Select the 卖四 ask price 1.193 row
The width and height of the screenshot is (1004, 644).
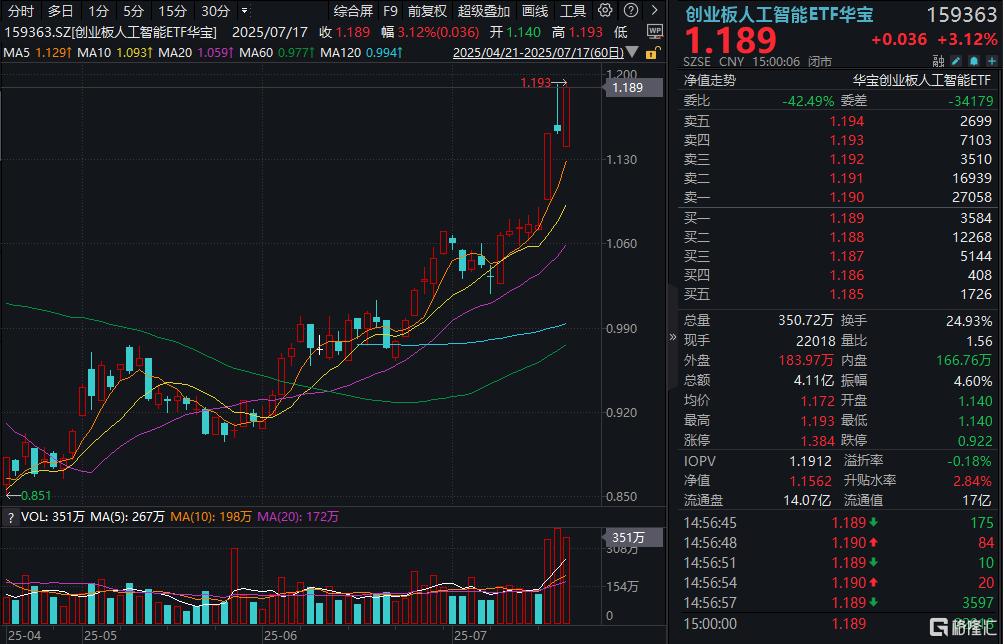838,140
